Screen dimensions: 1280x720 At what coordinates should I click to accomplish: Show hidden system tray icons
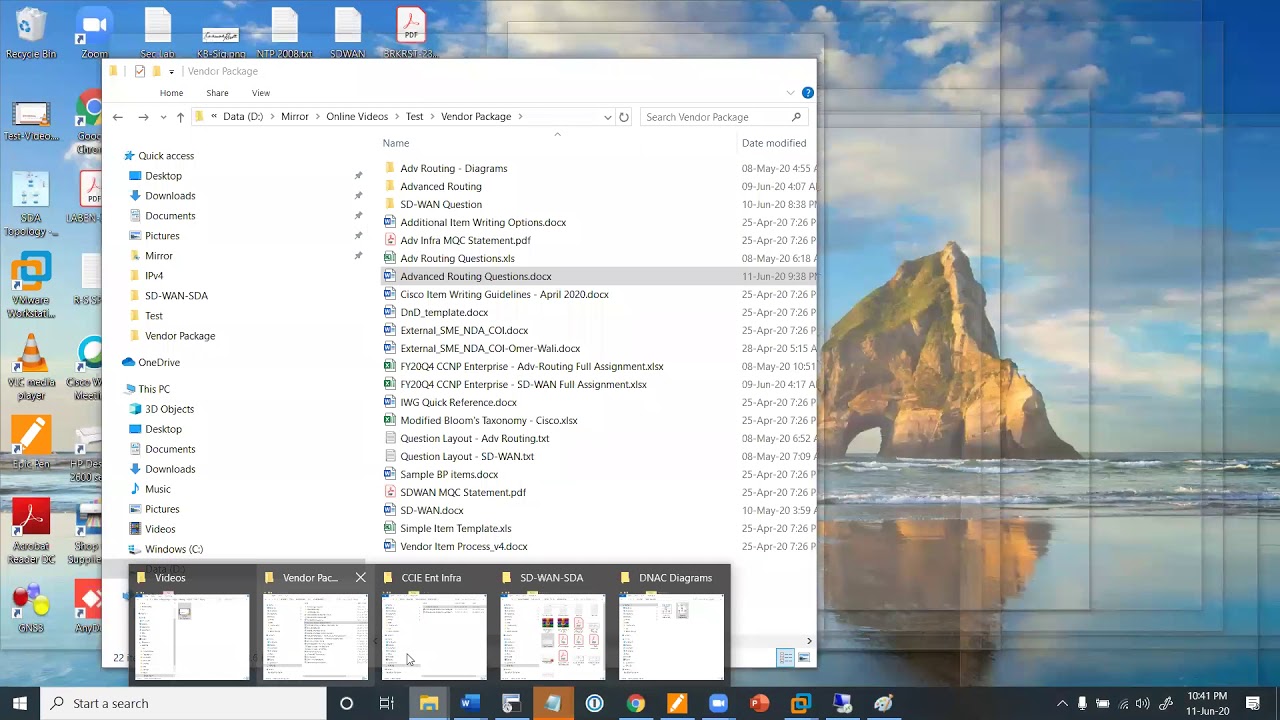[x=1062, y=703]
